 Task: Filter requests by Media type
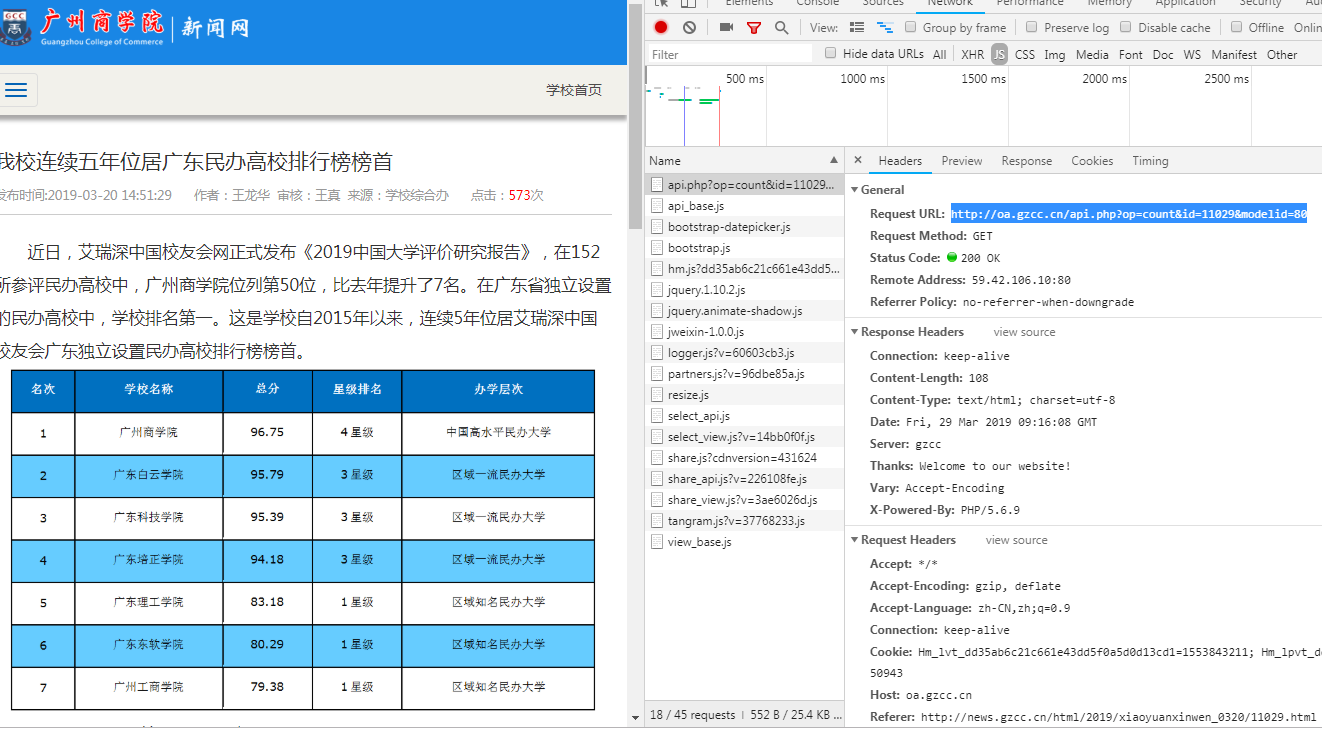(1092, 55)
